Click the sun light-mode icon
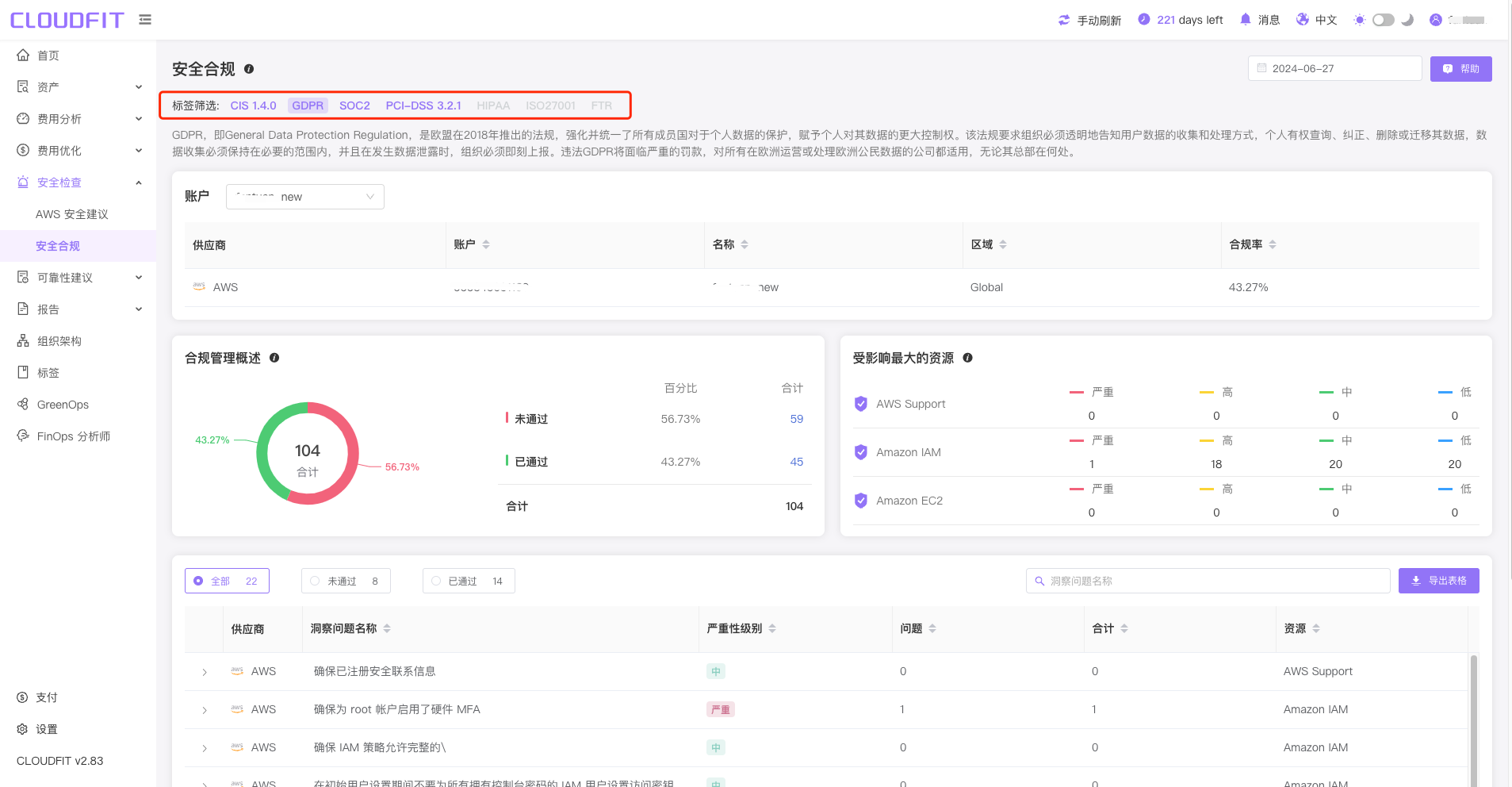This screenshot has width=1512, height=787. coord(1359,20)
